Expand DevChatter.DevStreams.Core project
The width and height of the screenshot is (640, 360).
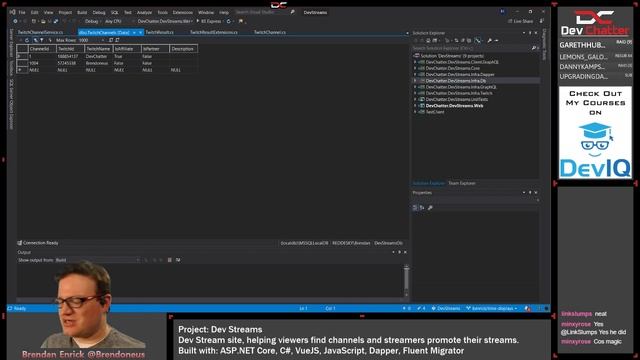tap(416, 68)
